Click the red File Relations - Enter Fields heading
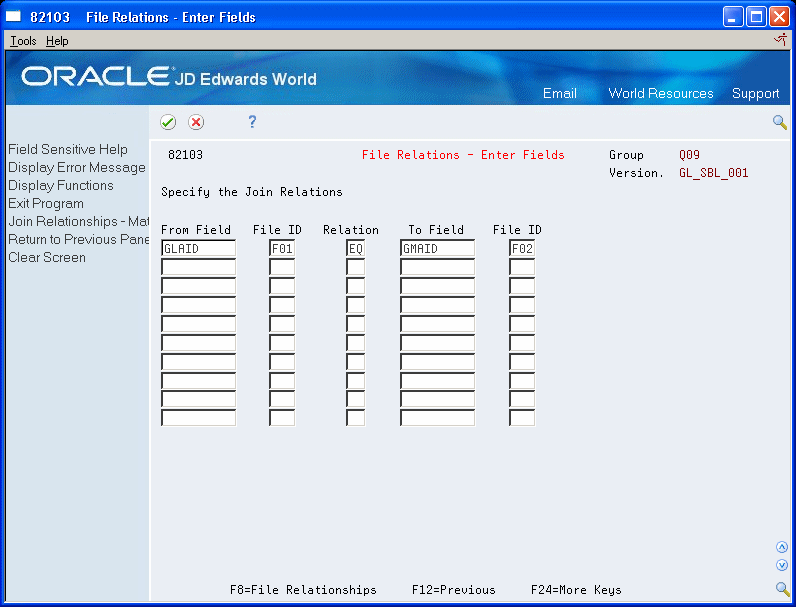The image size is (796, 607). pos(463,155)
